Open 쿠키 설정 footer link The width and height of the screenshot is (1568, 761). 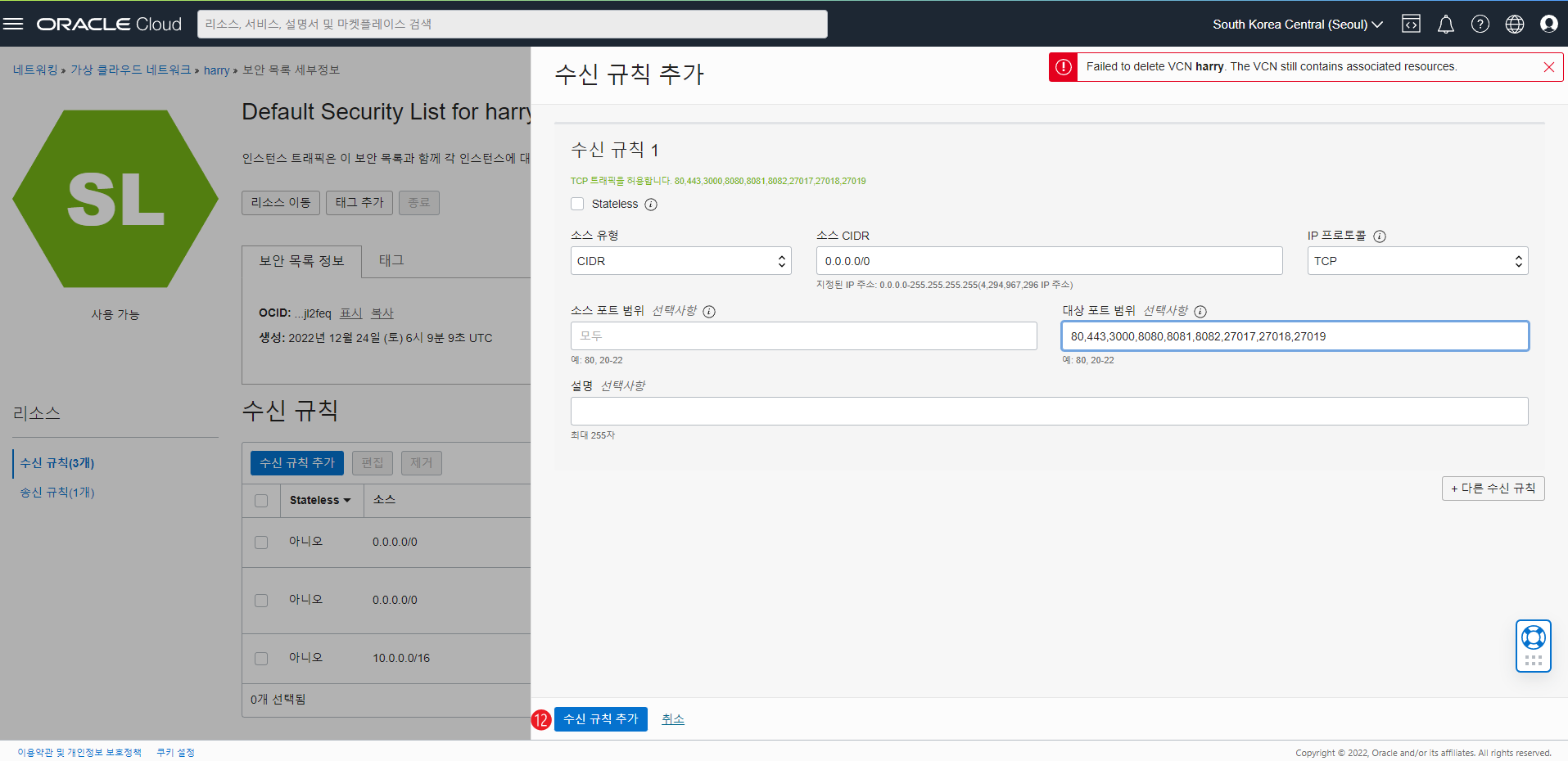click(x=176, y=753)
